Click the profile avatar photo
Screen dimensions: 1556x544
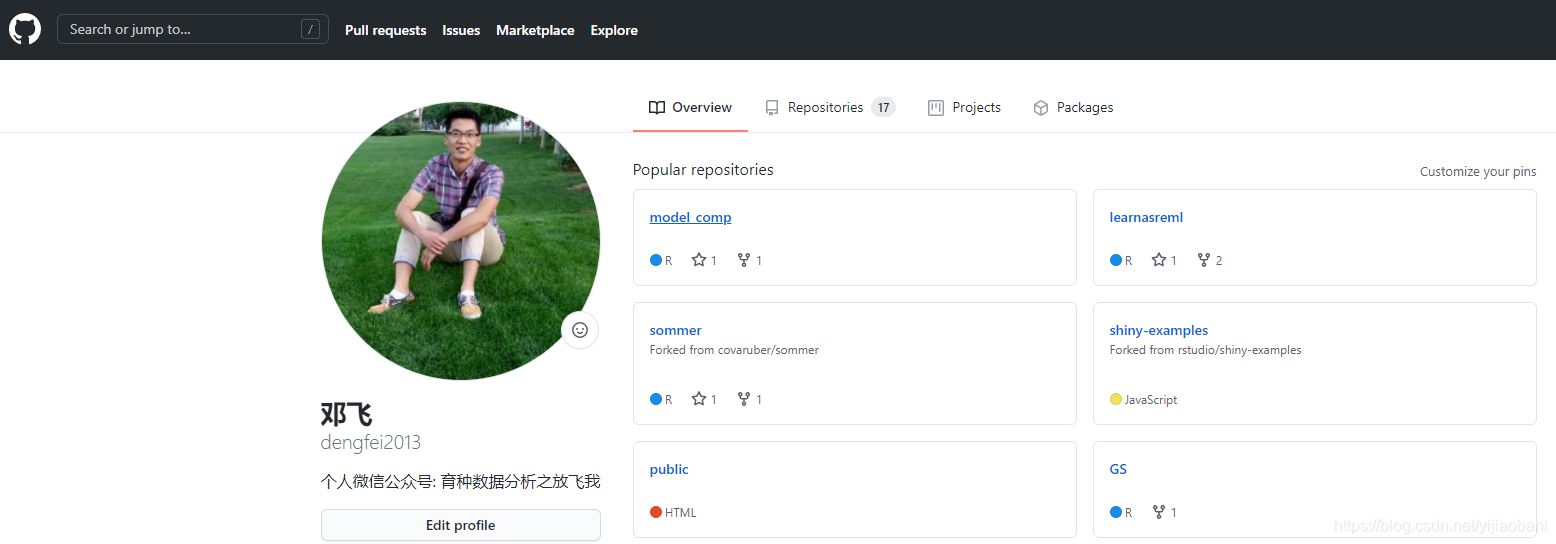coord(461,240)
